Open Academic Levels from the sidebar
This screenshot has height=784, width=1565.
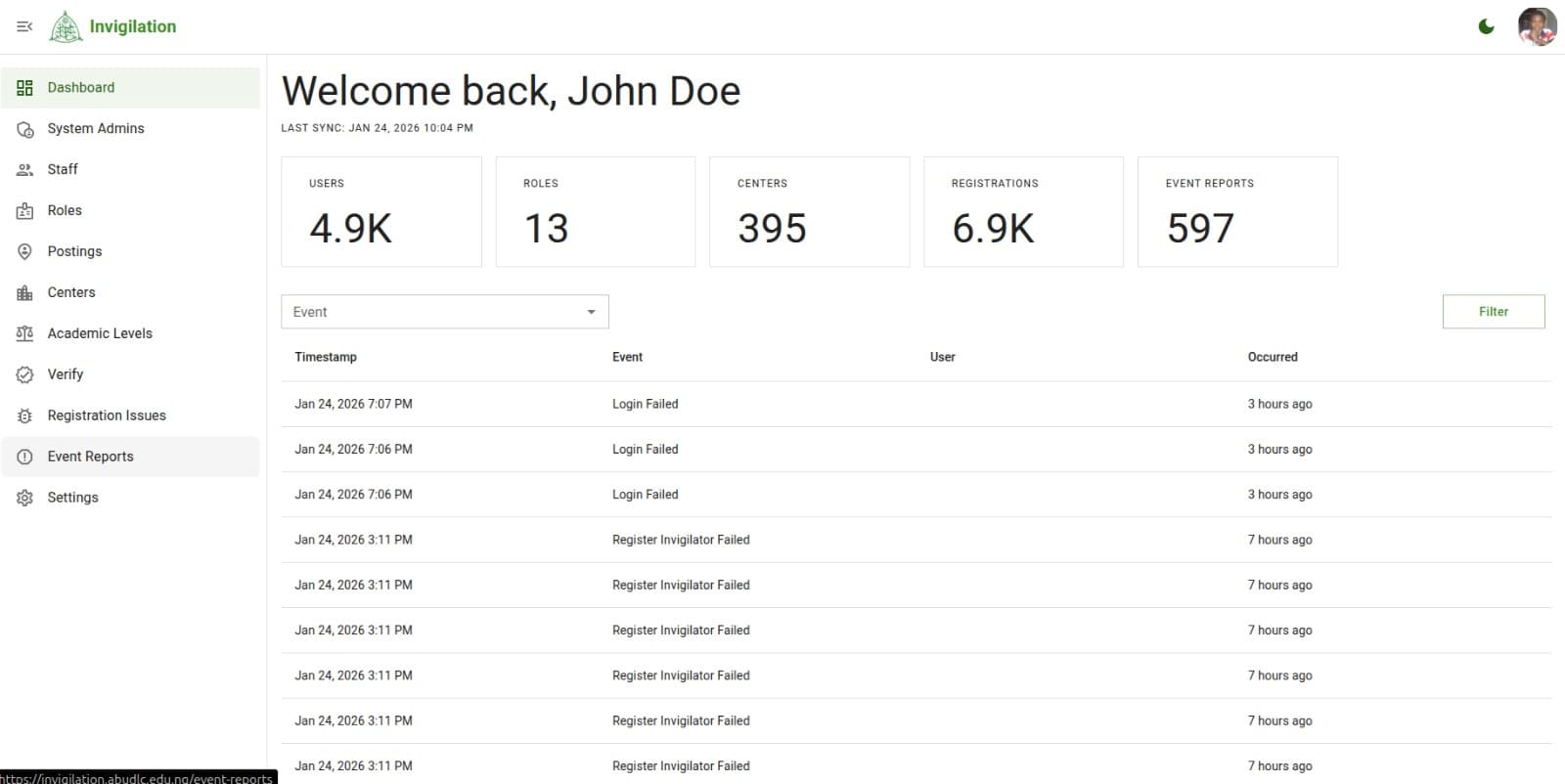pyautogui.click(x=100, y=333)
